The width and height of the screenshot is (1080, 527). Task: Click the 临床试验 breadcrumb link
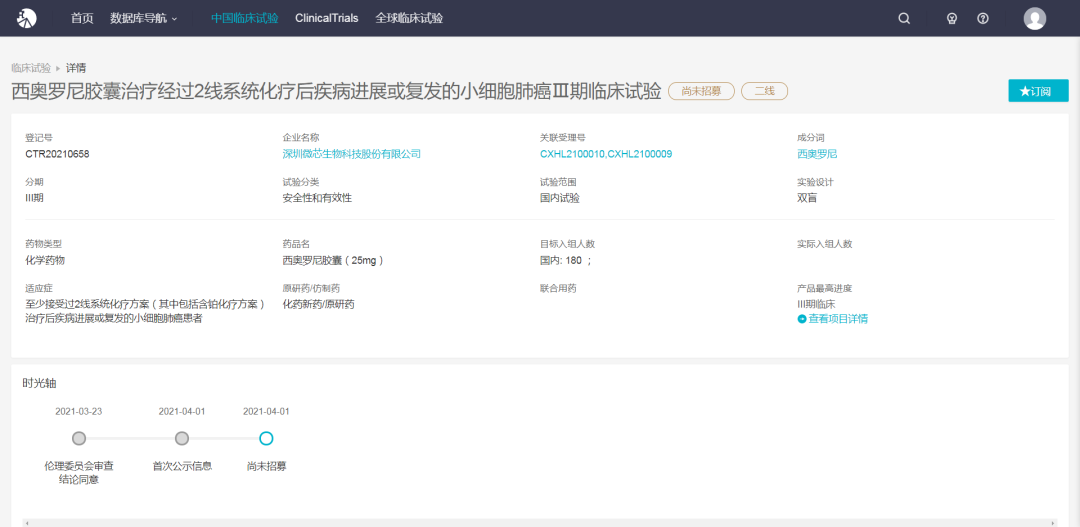point(31,68)
